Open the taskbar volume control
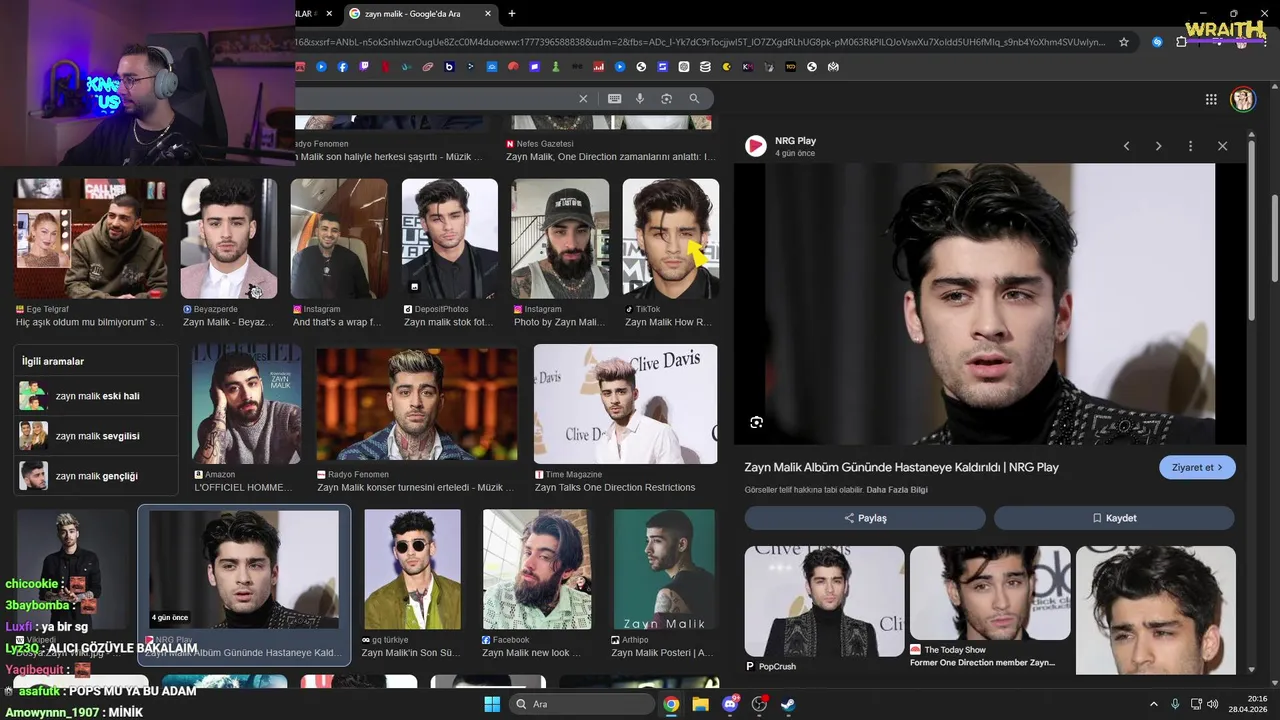This screenshot has width=1280, height=720. coord(1212,704)
